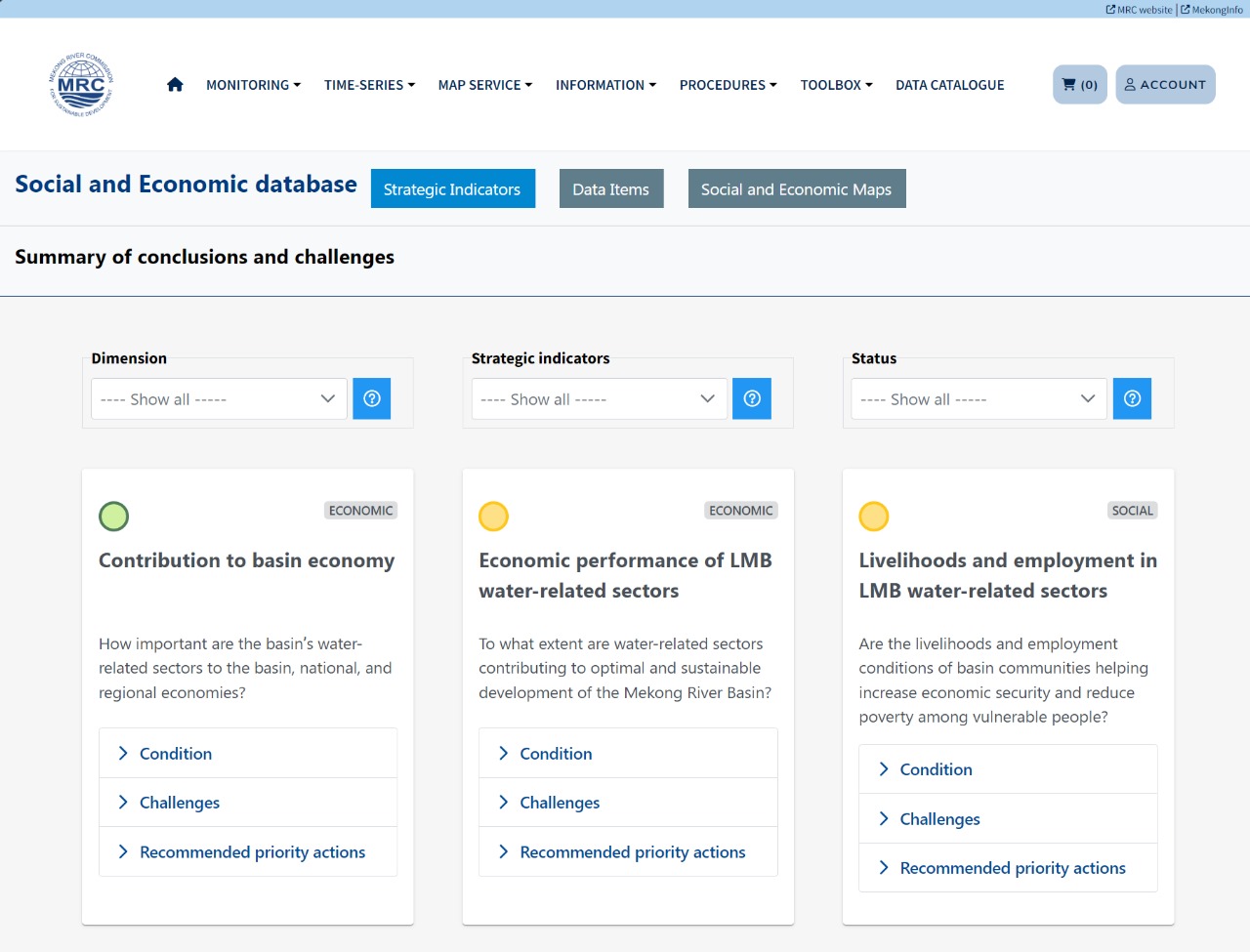Image resolution: width=1250 pixels, height=952 pixels.
Task: Switch to Data Items tab
Action: coord(610,189)
